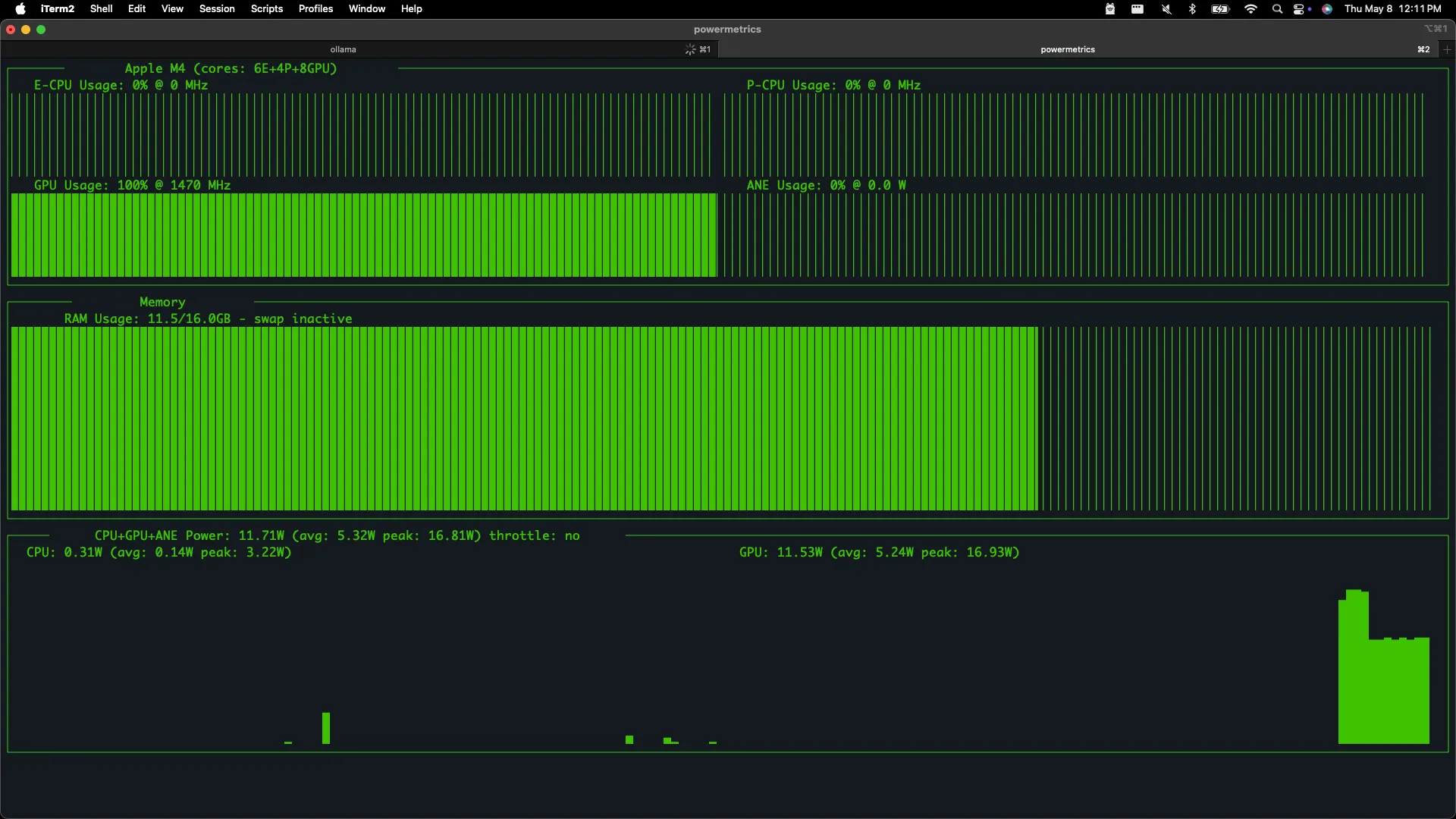Check the battery charging icon
The height and width of the screenshot is (819, 1456).
[x=1220, y=9]
